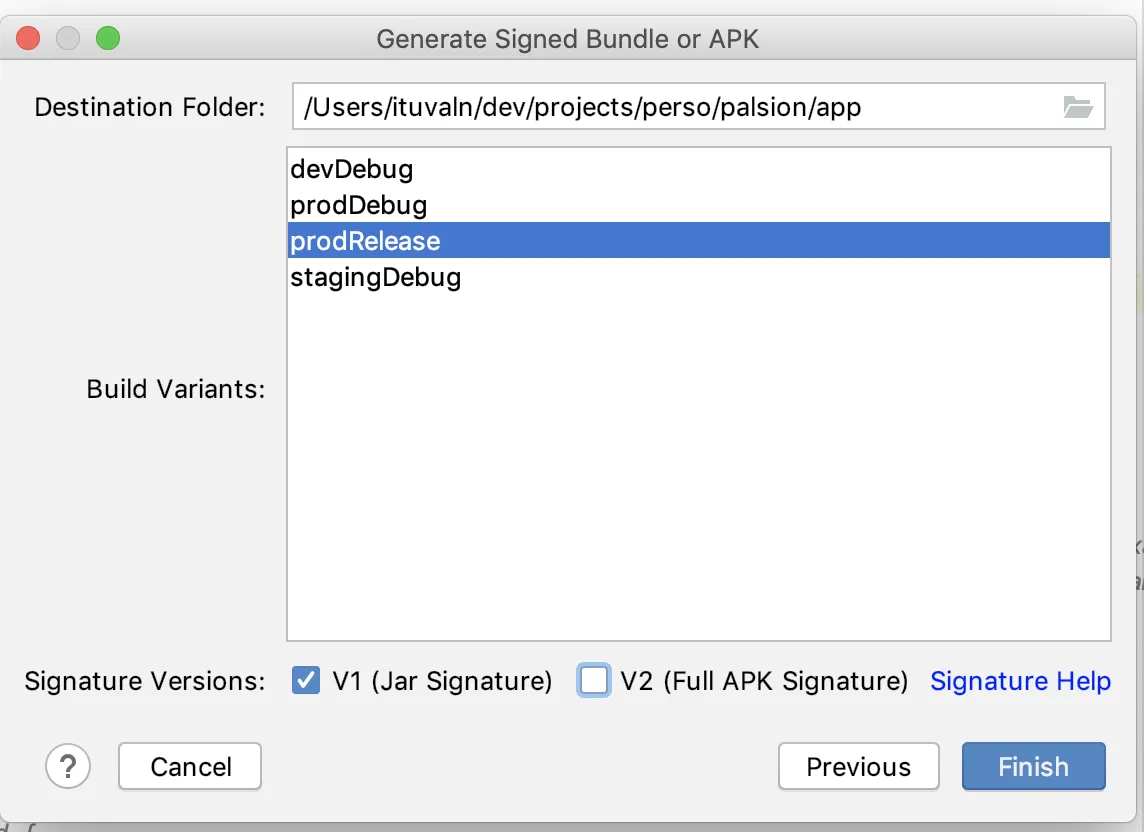Choose the stagingDebug build variant
This screenshot has width=1144, height=832.
375,277
